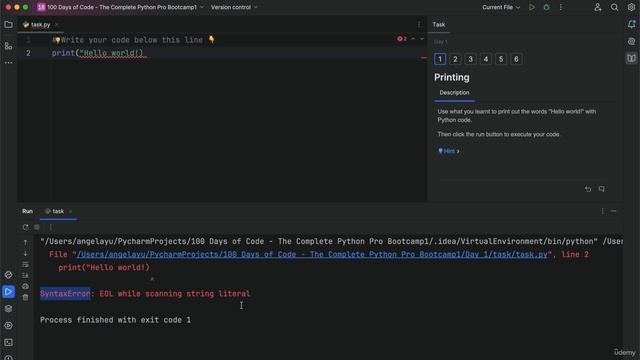Place cursor in print("Hello world!) code line

coord(98,53)
